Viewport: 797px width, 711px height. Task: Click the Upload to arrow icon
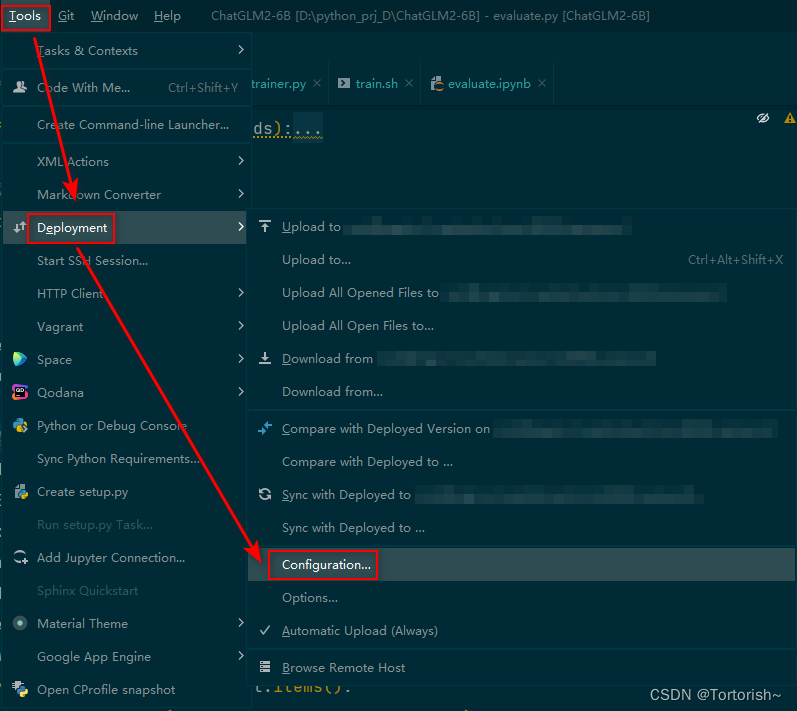[x=265, y=226]
